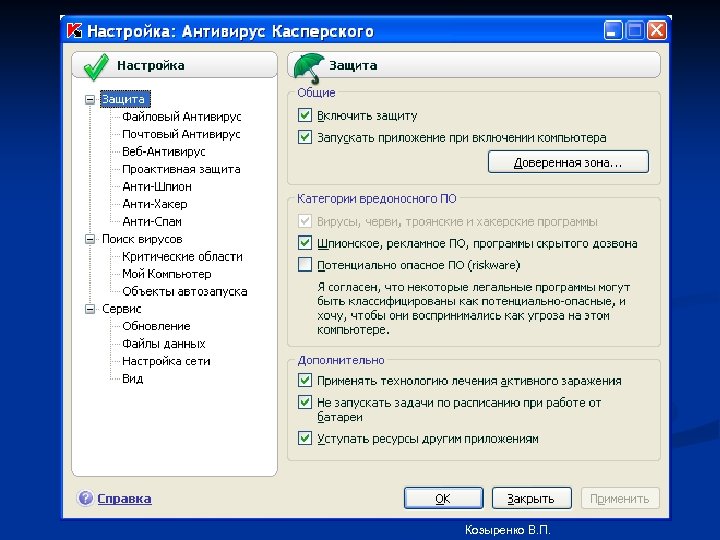
Task: Confirm settings with the OK button
Action: click(x=443, y=498)
